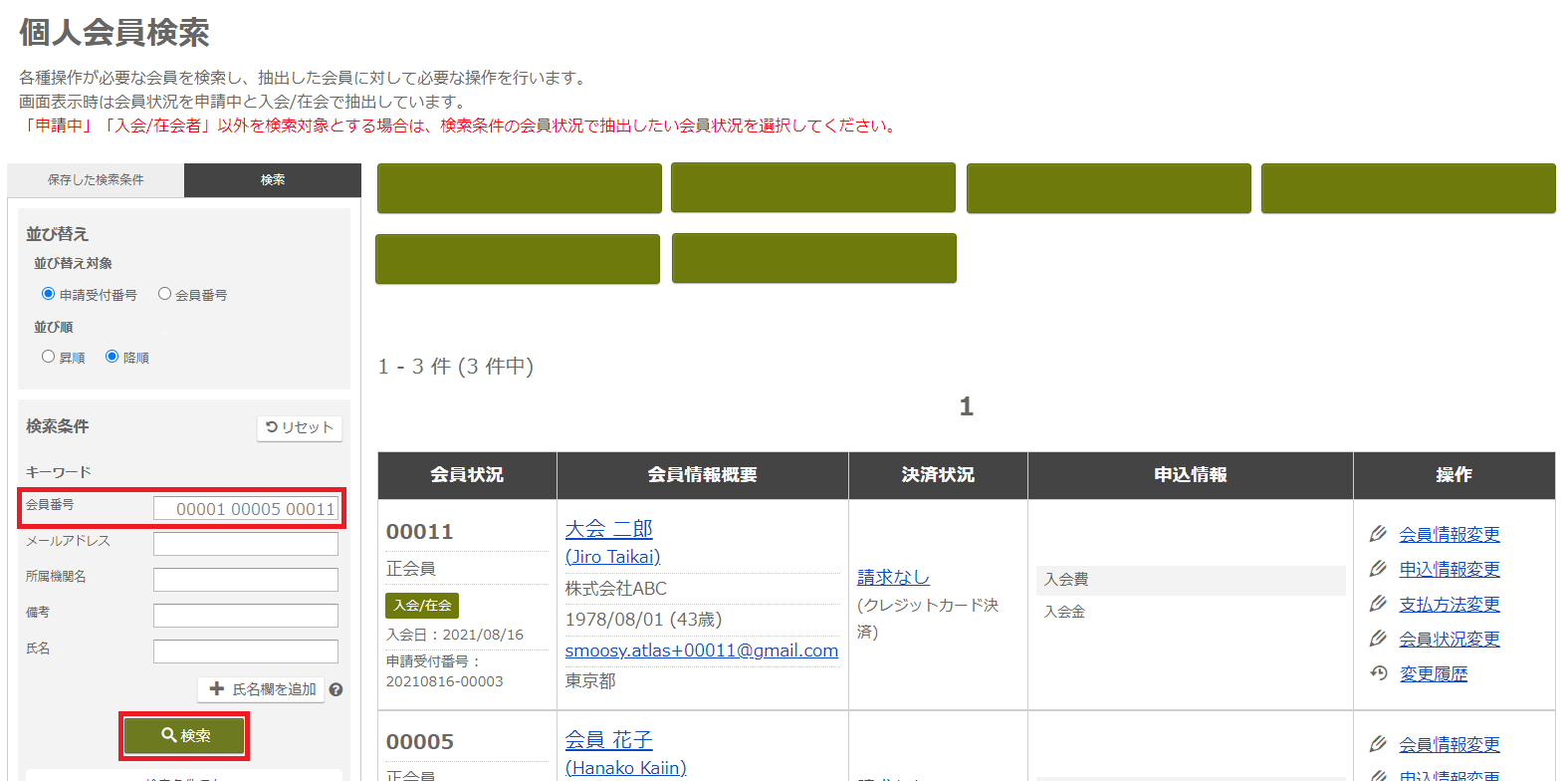Open 請求なし payment status link
The image size is (1568, 781).
click(x=893, y=578)
